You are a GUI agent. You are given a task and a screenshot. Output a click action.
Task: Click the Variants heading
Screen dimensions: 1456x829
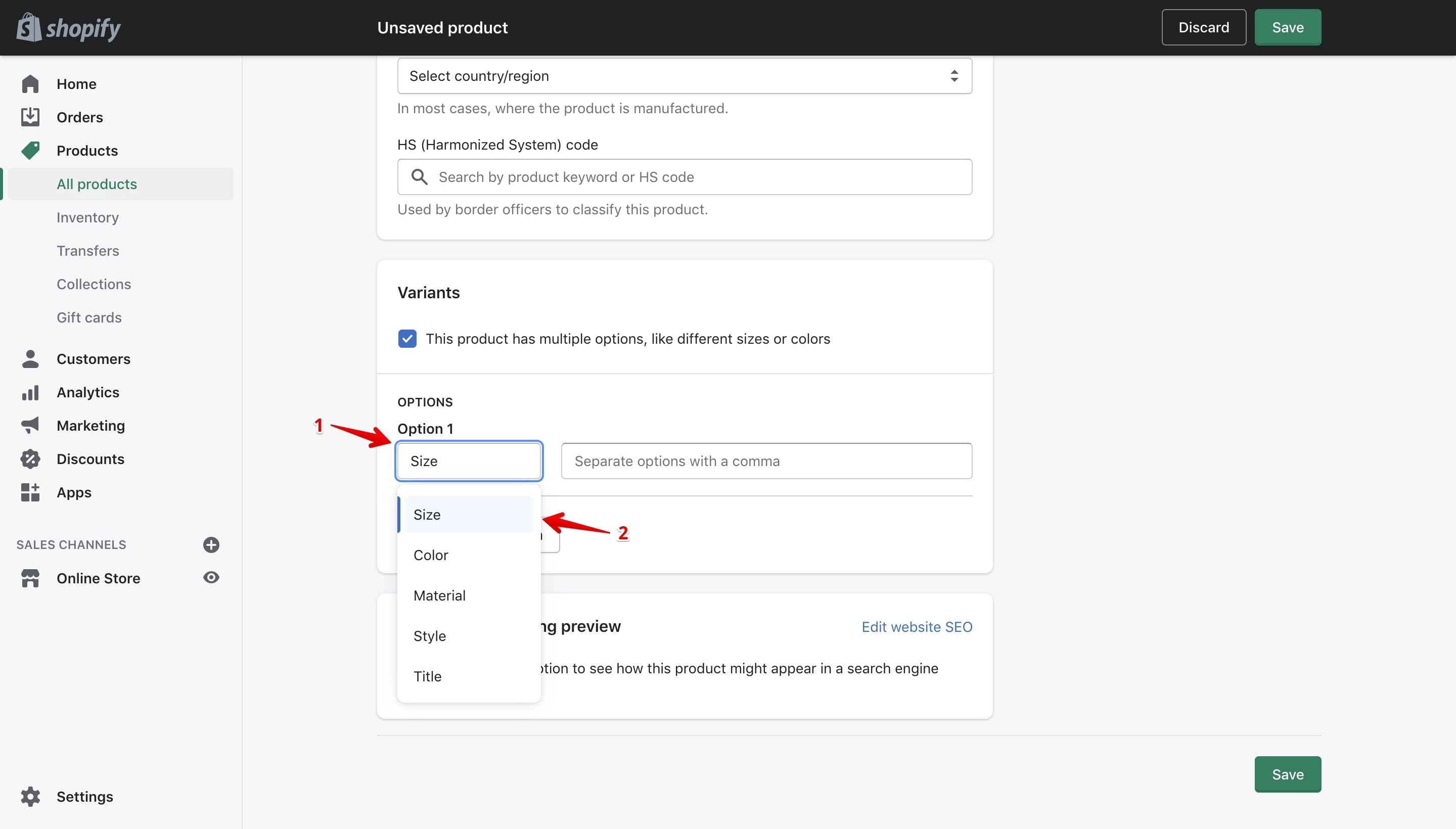point(428,293)
